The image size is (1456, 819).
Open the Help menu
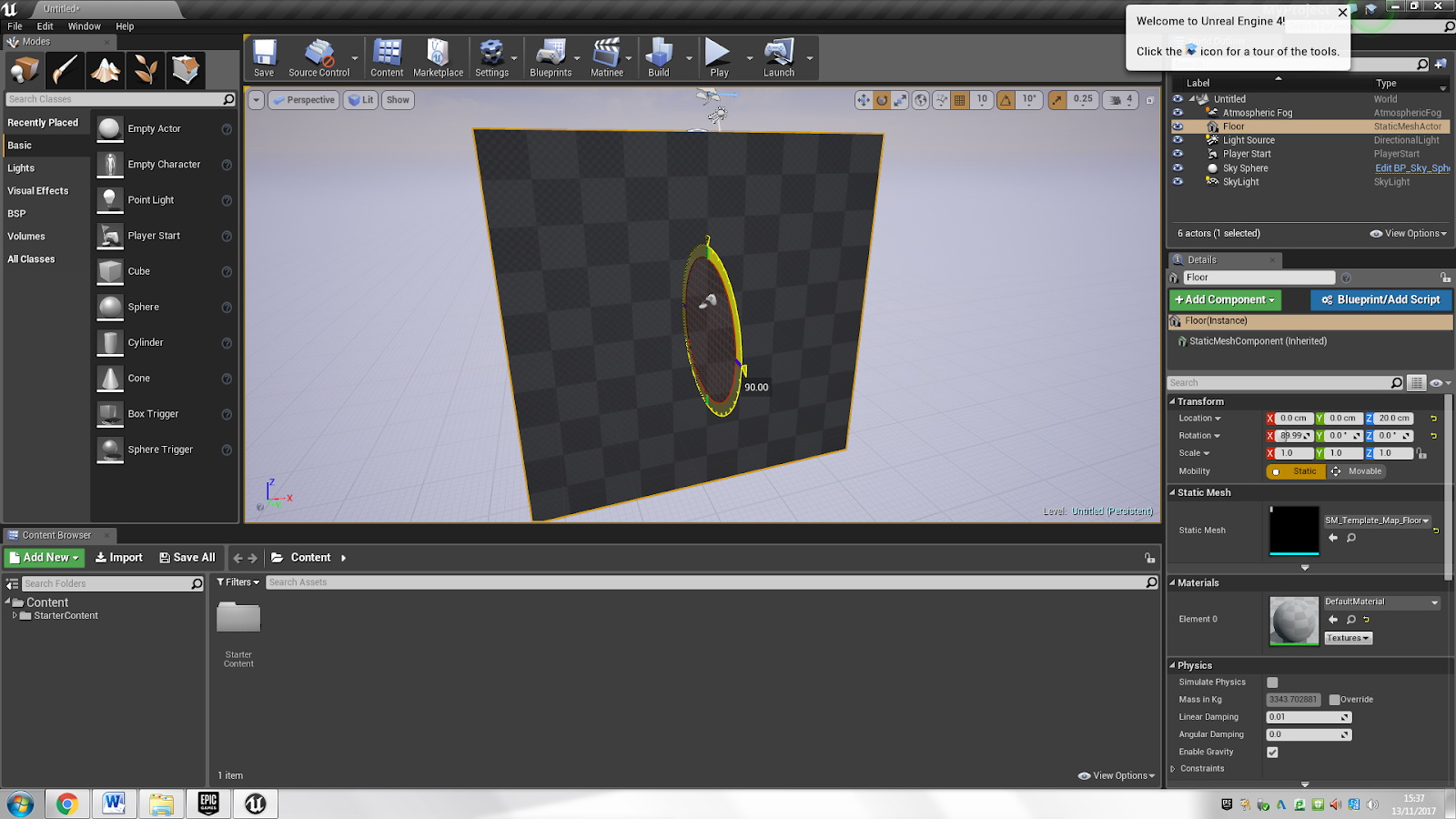pyautogui.click(x=125, y=26)
